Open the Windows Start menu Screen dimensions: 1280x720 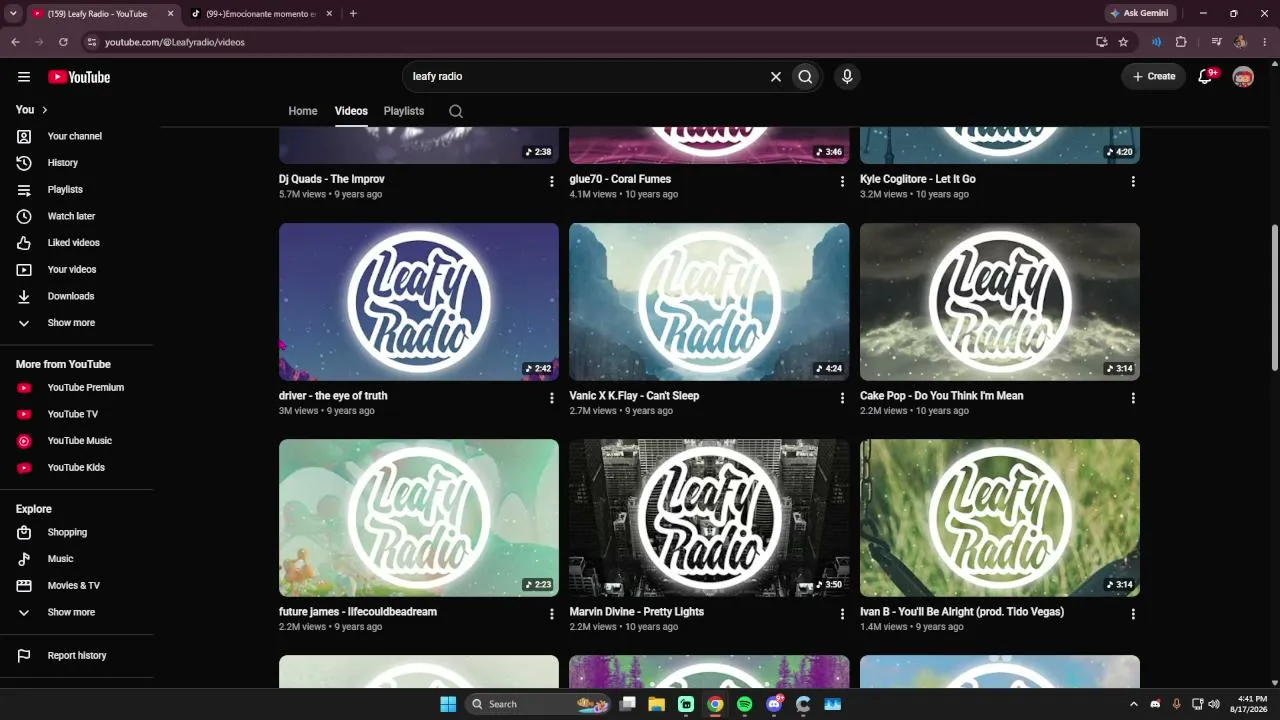point(447,704)
